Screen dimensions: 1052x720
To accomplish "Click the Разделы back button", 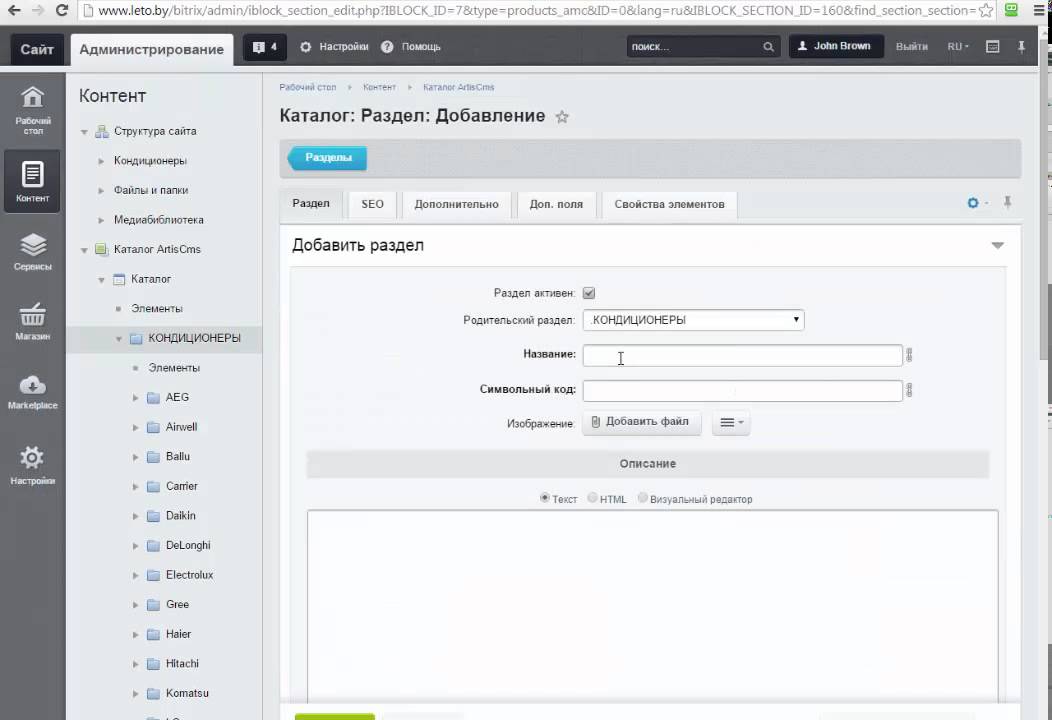I will pos(328,158).
